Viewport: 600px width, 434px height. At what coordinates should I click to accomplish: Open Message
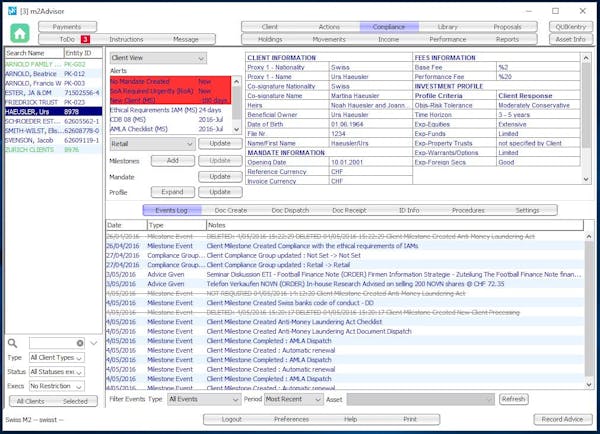(186, 39)
